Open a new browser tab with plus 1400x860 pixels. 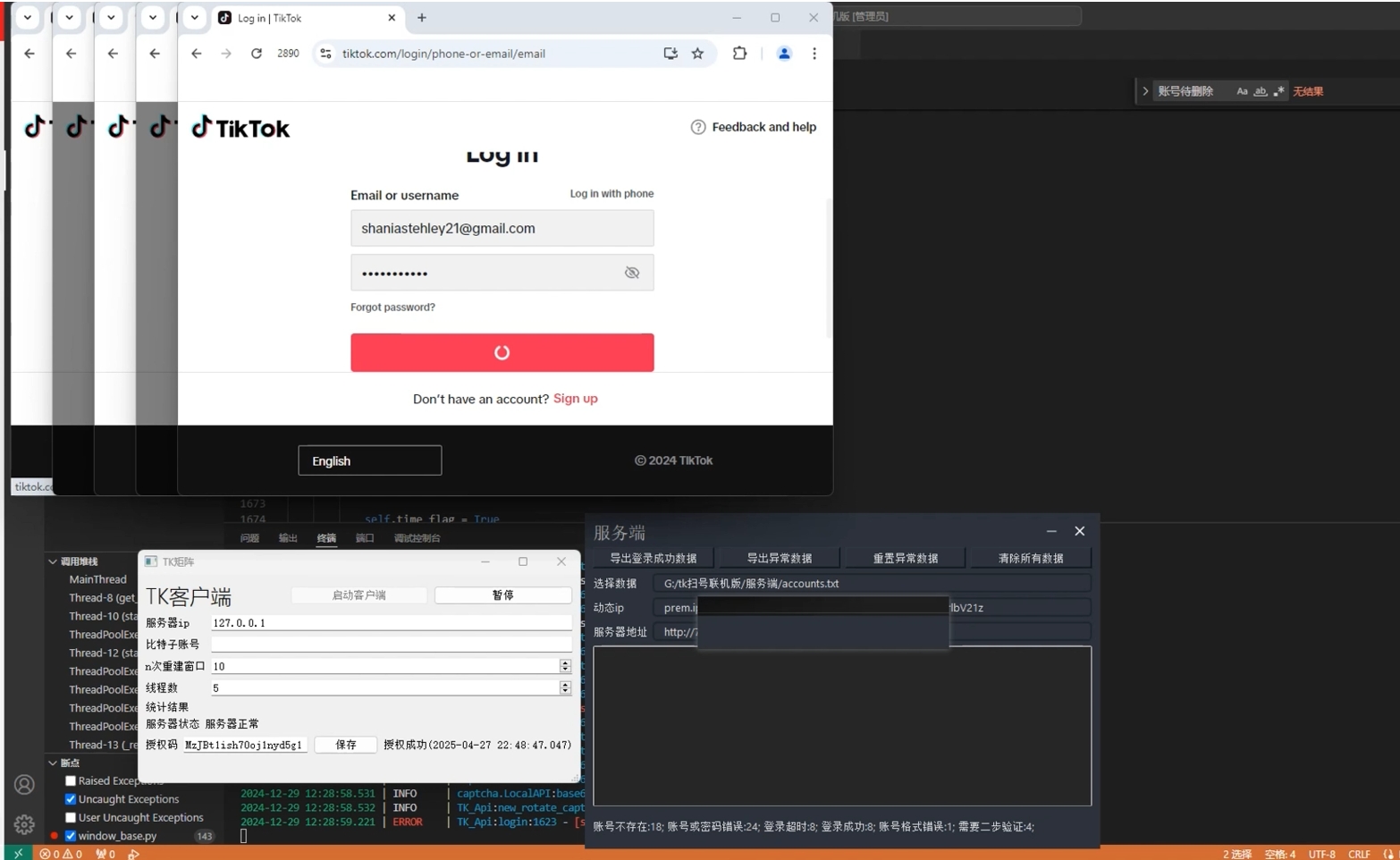point(422,18)
